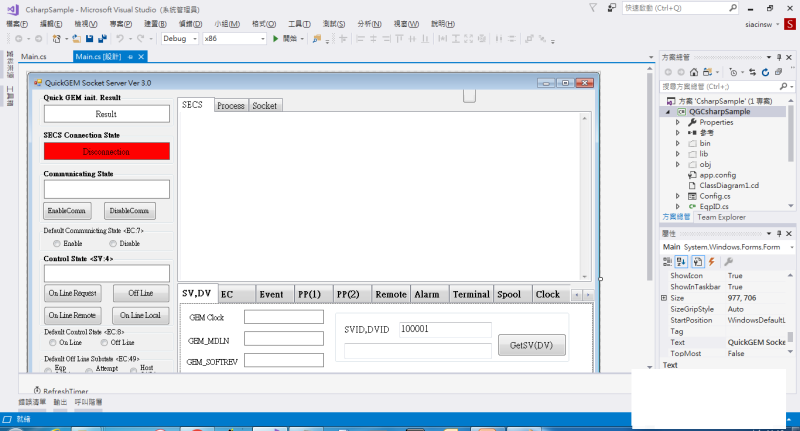Click the Off Line button
800x431 pixels.
[141, 293]
